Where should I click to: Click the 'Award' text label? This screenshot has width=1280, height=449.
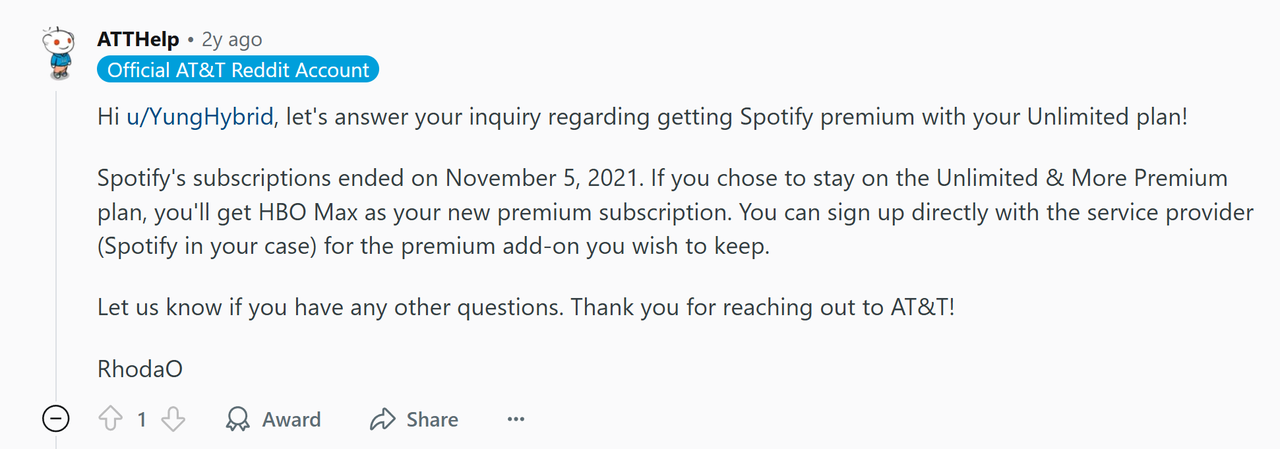[x=291, y=420]
